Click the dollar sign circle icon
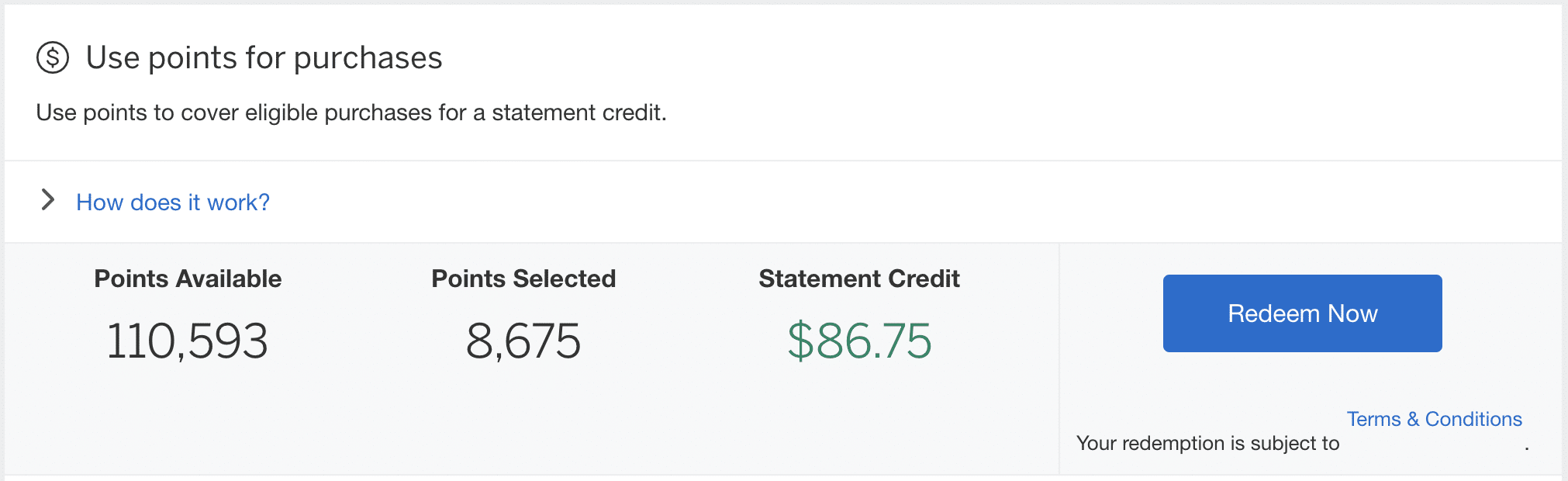 click(53, 58)
